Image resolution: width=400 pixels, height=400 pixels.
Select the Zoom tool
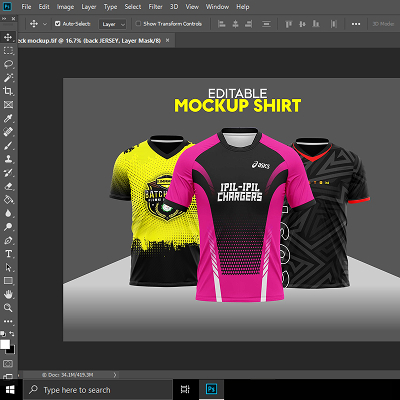8,308
